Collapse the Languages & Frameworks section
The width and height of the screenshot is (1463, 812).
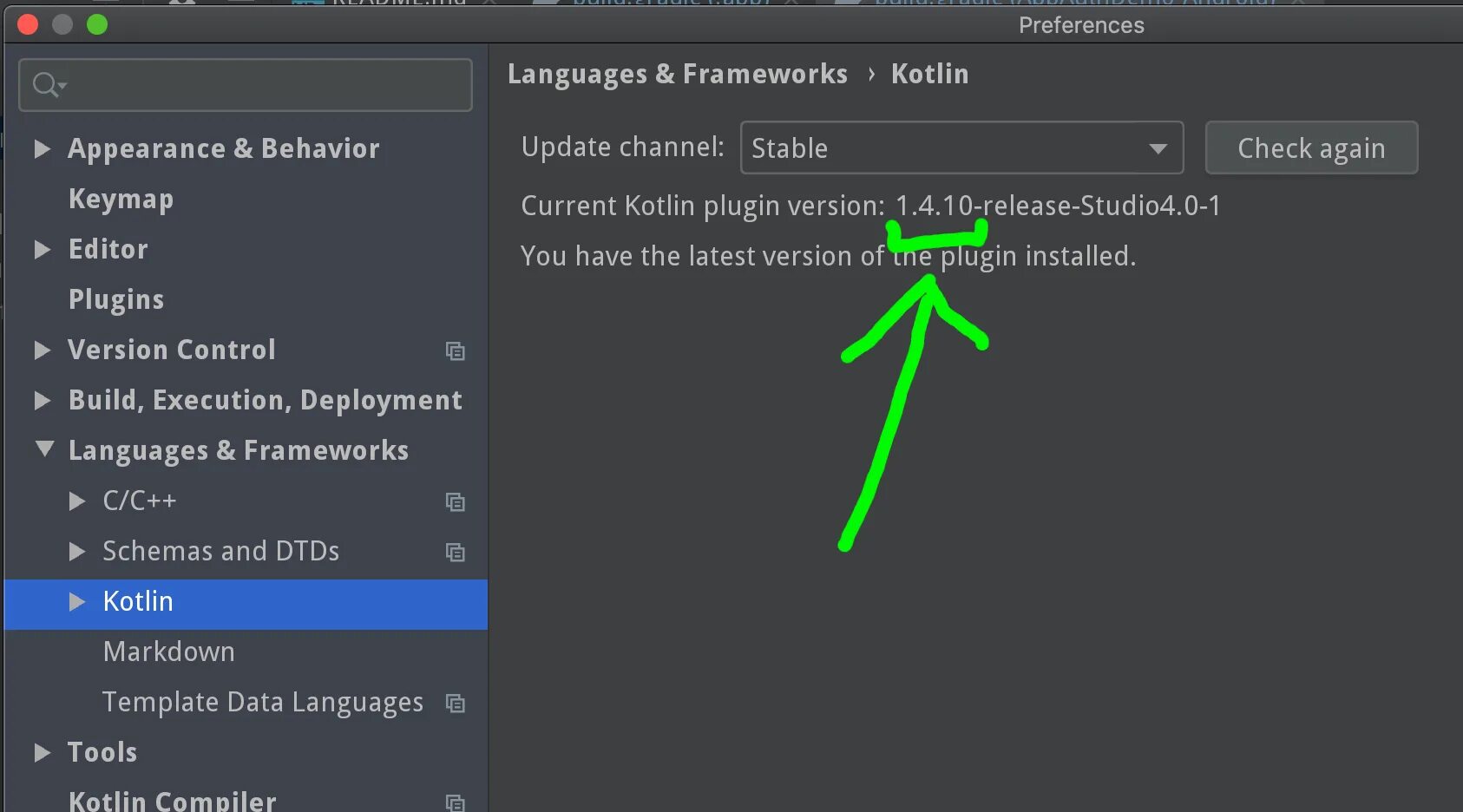44,449
